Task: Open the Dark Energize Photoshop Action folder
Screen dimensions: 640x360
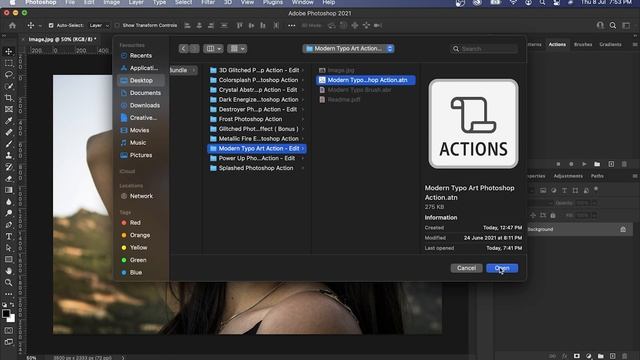Action: (x=256, y=100)
